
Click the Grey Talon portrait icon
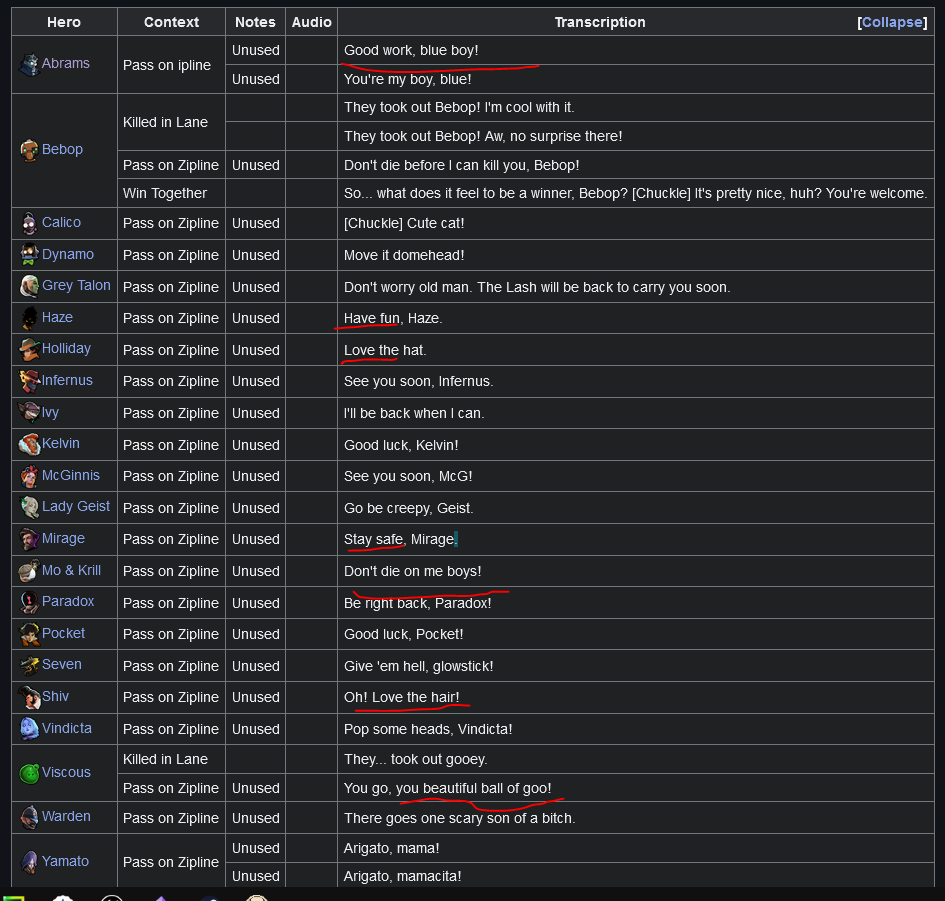click(x=29, y=286)
